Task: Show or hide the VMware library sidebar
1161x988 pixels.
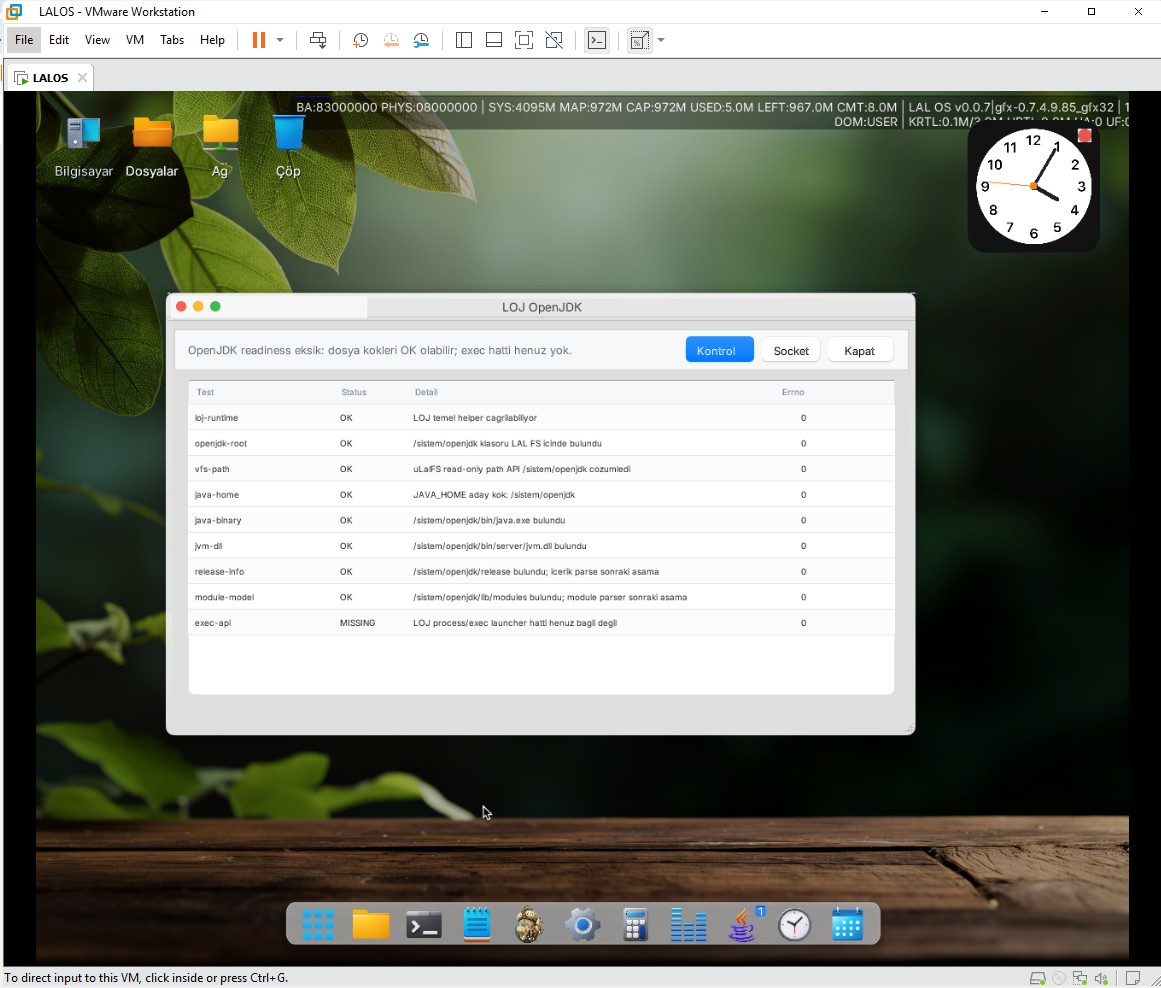Action: point(464,40)
